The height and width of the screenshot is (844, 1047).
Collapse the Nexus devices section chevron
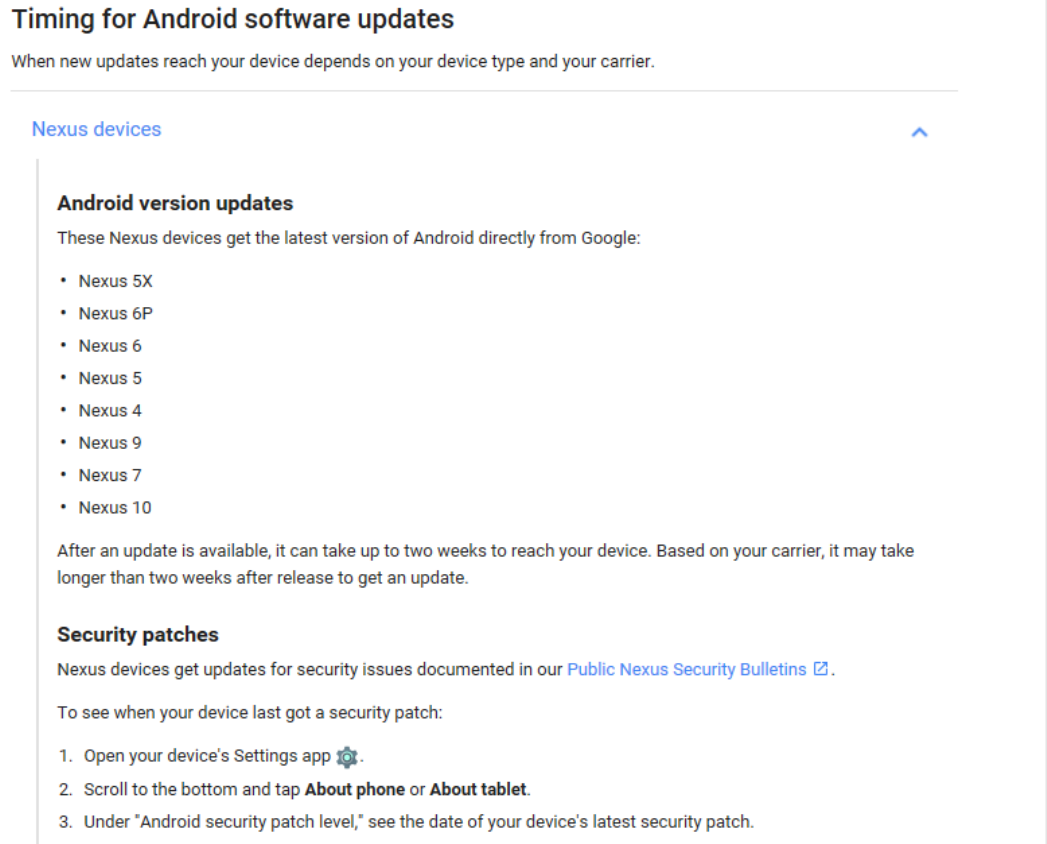click(x=919, y=132)
